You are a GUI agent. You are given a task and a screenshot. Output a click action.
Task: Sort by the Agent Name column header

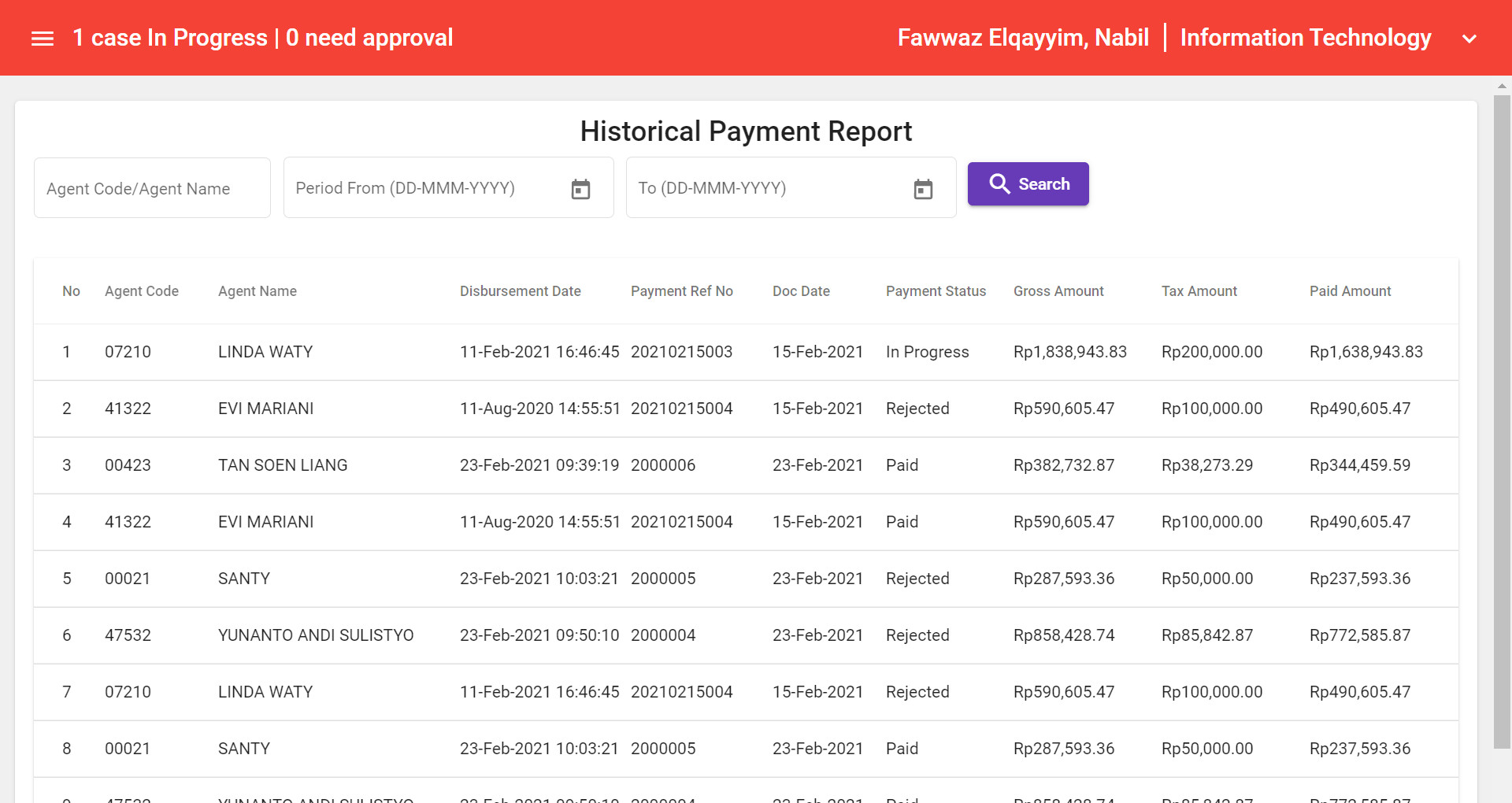[257, 290]
